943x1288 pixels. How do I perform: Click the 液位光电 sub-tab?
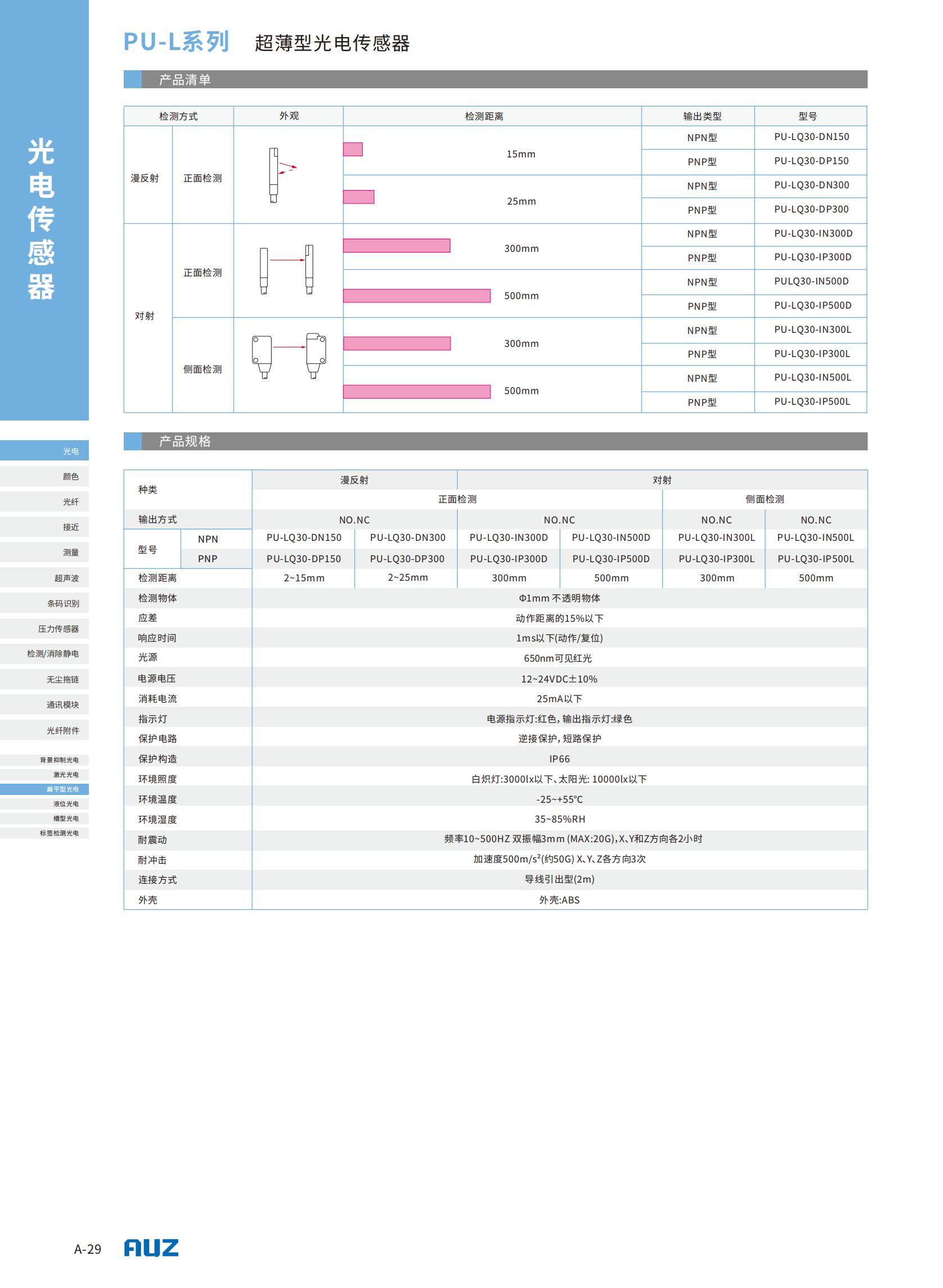pyautogui.click(x=44, y=804)
